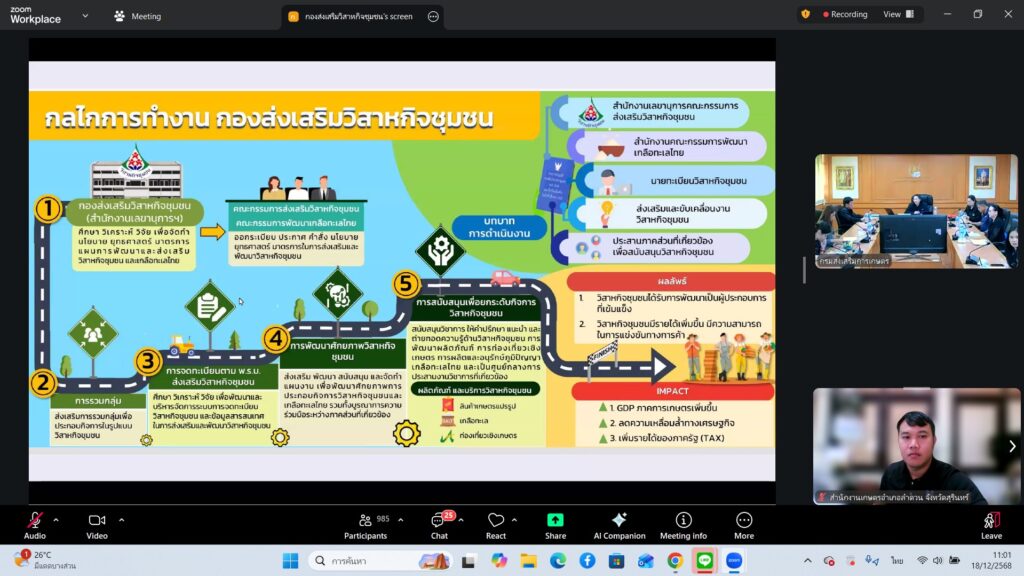This screenshot has height=576, width=1024.
Task: Open the Participants panel
Action: [365, 524]
